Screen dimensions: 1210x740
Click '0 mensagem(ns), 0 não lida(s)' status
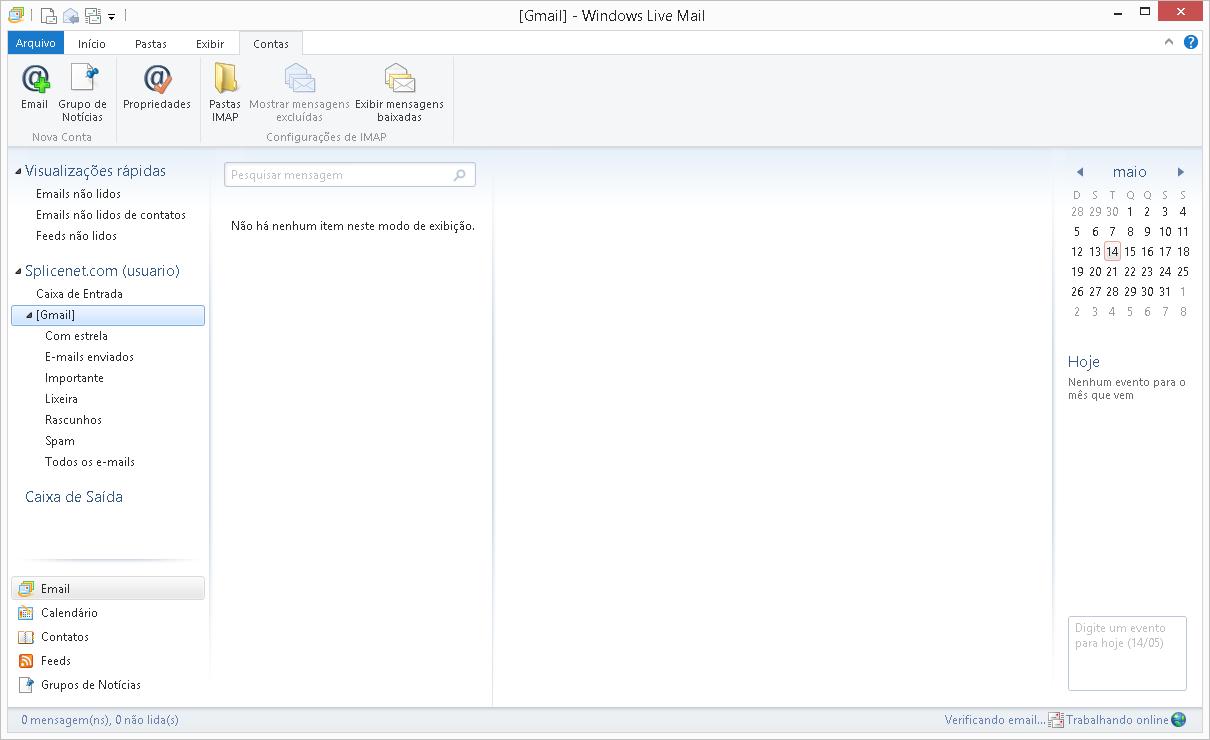pyautogui.click(x=100, y=720)
